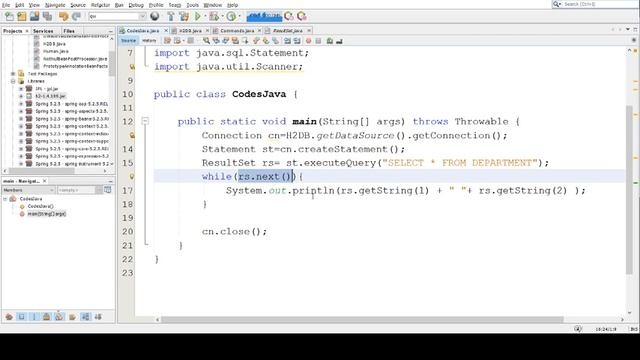Click the memory usage indicator in toolbar

coord(264,16)
